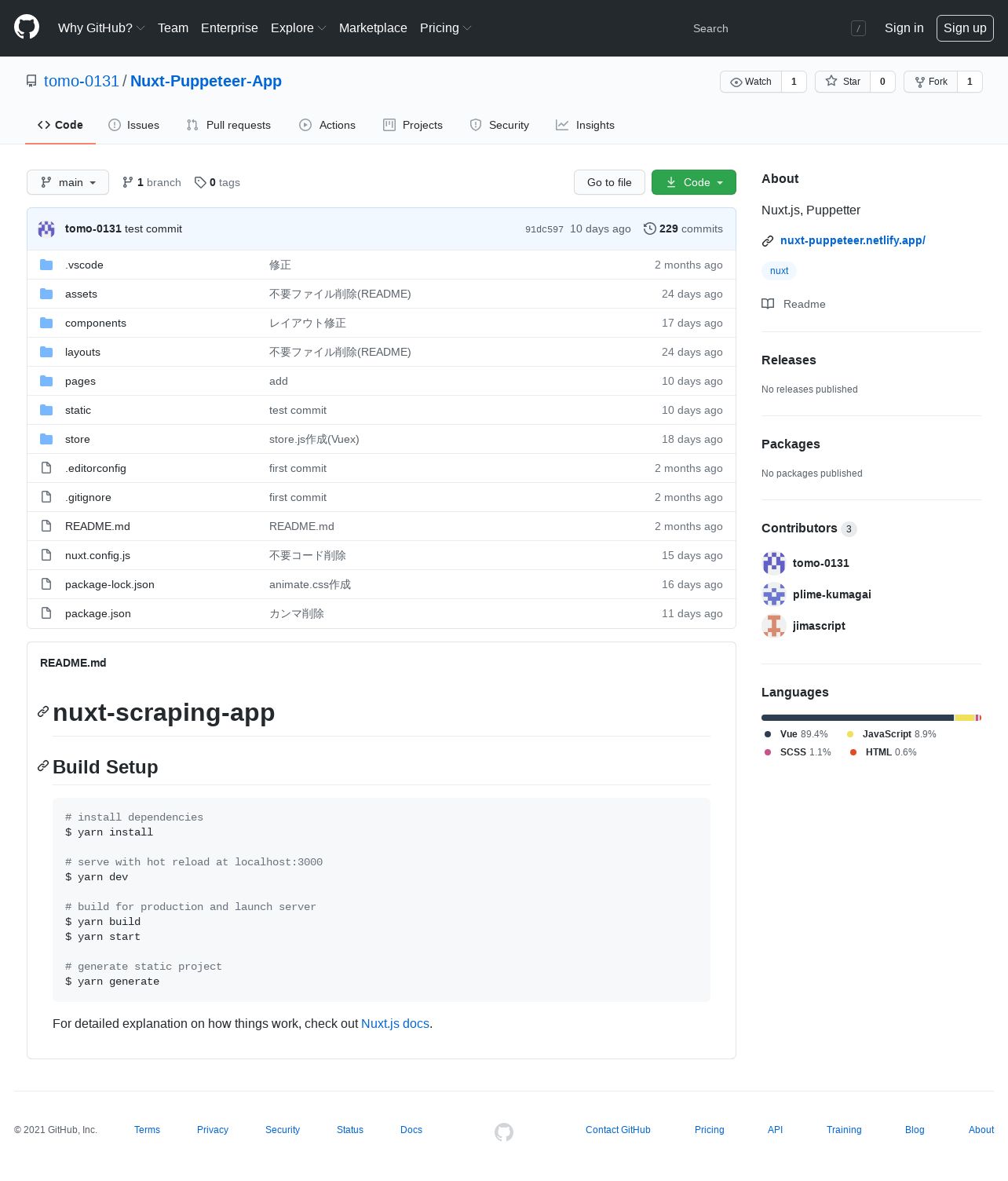
Task: Fork the repository
Action: [x=931, y=82]
